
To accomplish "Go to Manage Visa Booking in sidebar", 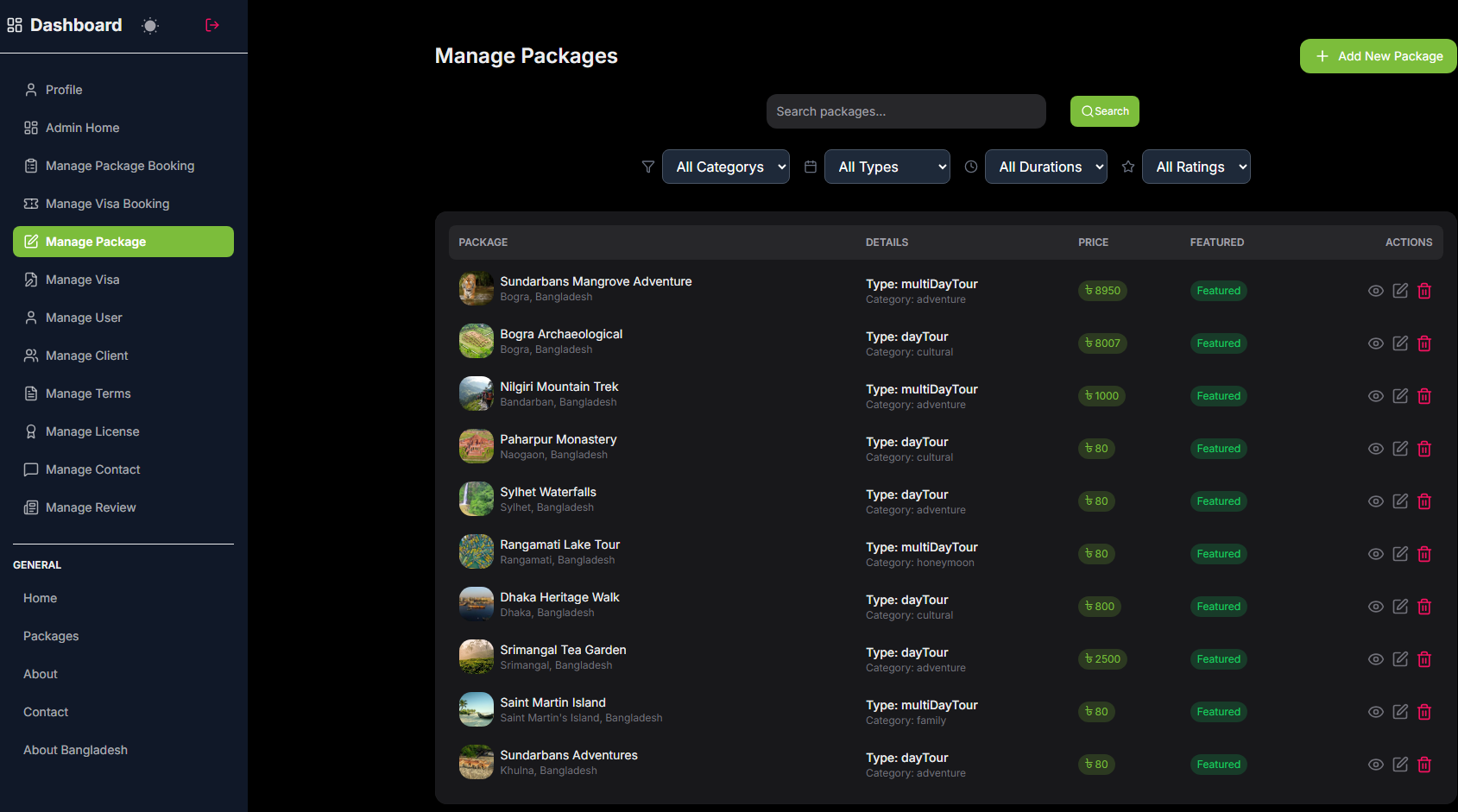I will tap(107, 204).
